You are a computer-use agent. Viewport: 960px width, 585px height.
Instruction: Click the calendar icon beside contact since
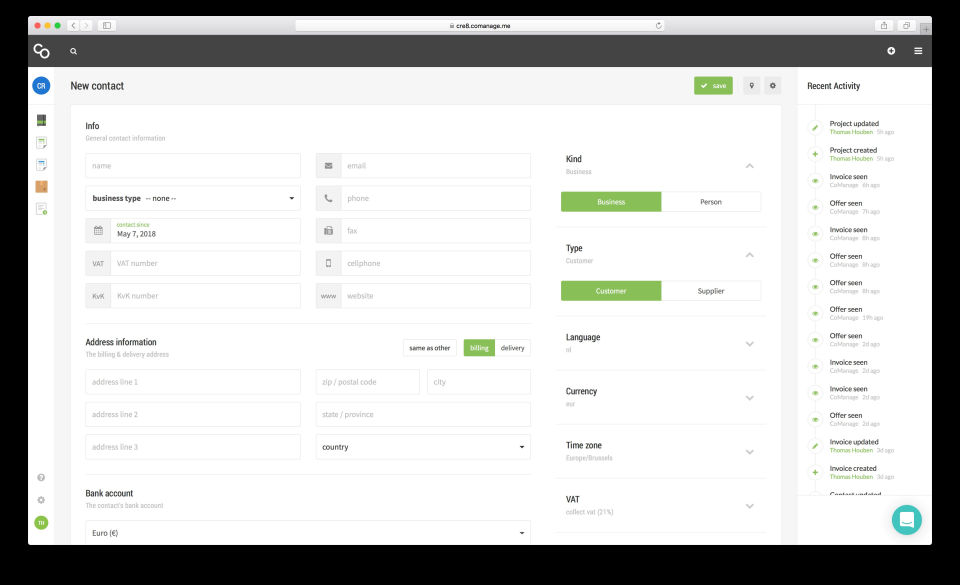[x=98, y=231]
